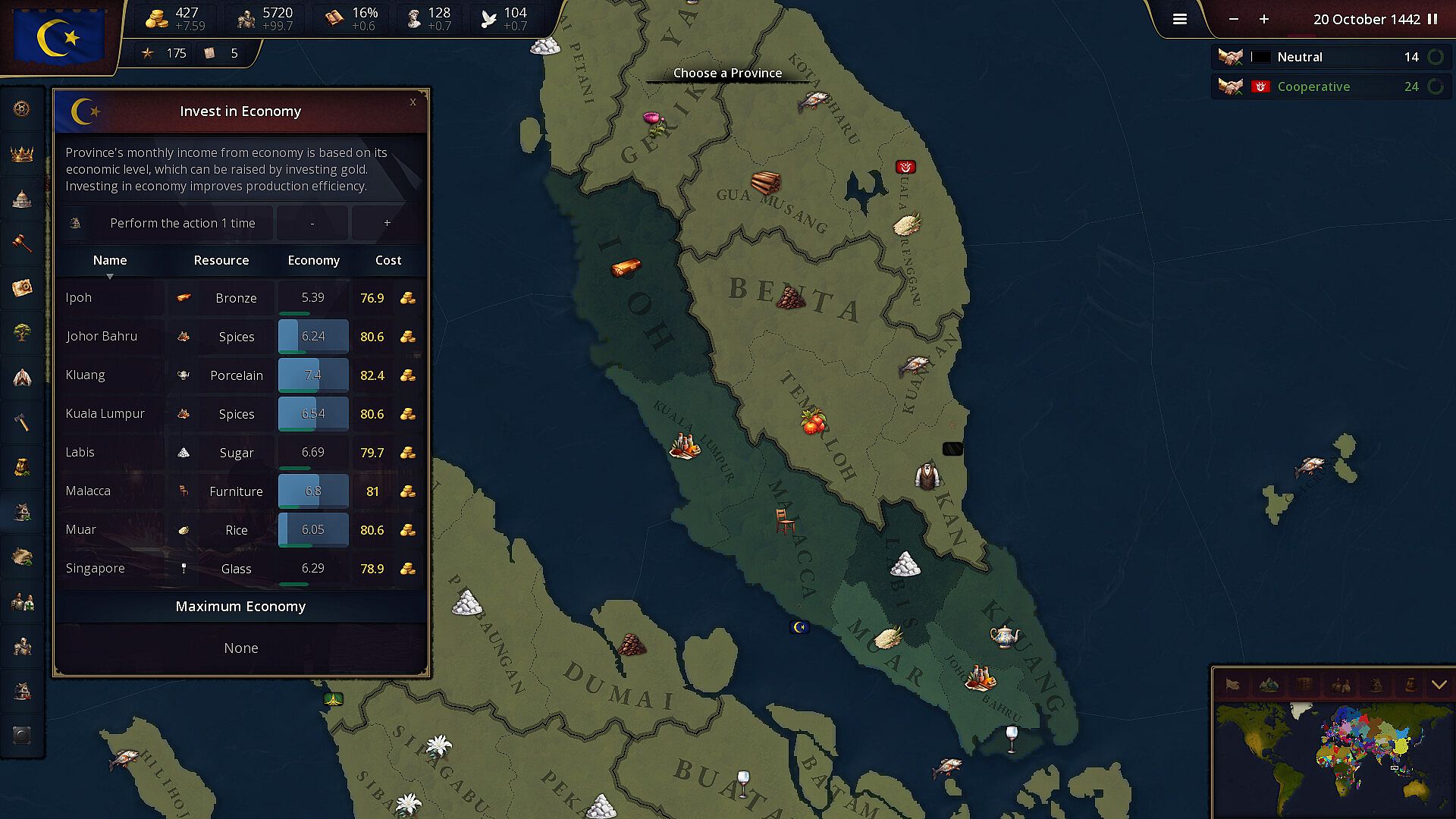Sort province list by Name column

coord(110,260)
